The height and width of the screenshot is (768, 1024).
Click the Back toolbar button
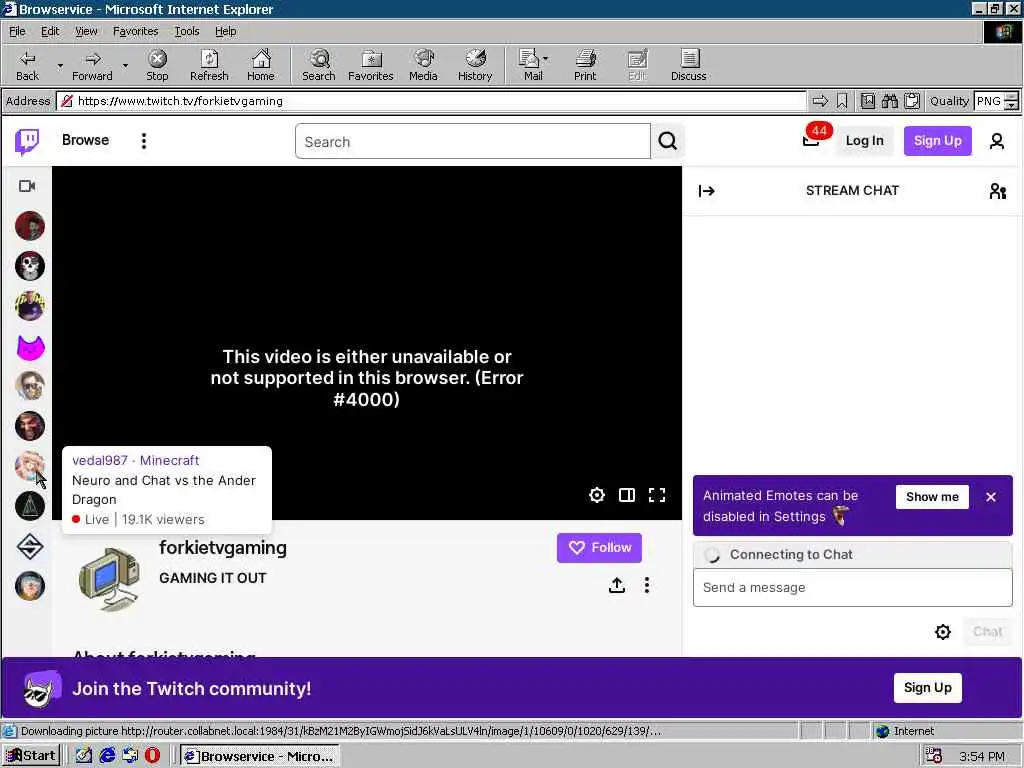click(27, 65)
